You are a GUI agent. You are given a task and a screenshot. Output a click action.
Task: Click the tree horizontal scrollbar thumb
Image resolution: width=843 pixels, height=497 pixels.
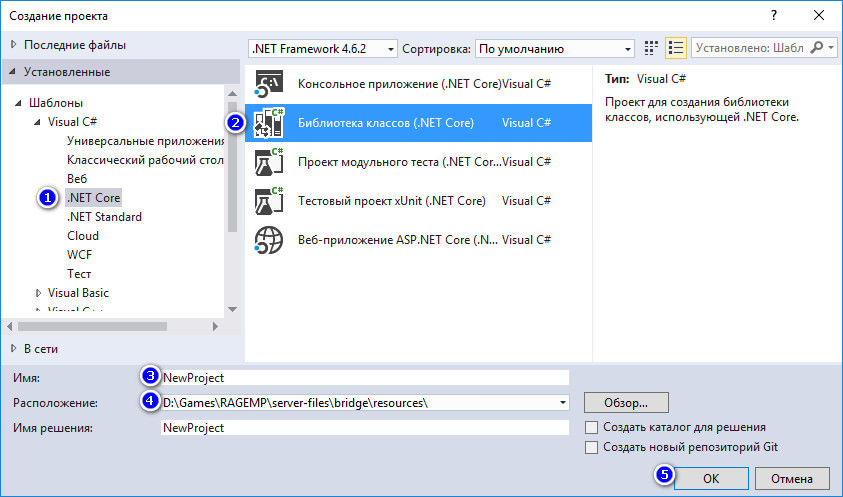tap(92, 326)
